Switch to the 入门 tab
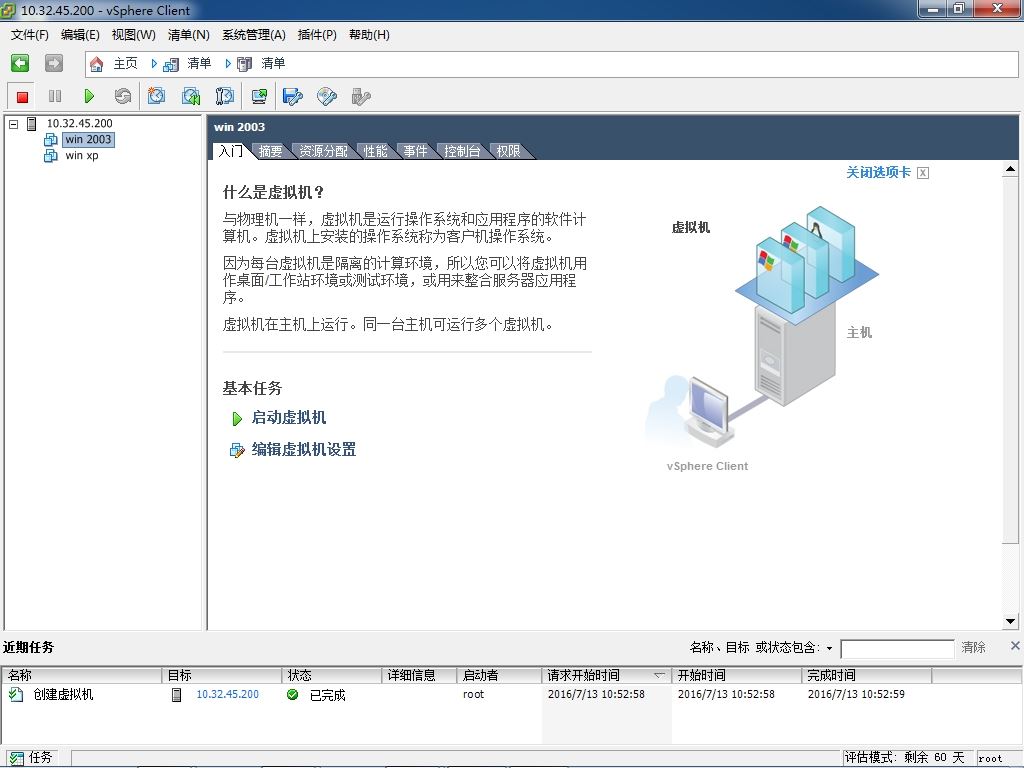The width and height of the screenshot is (1024, 768). [231, 151]
